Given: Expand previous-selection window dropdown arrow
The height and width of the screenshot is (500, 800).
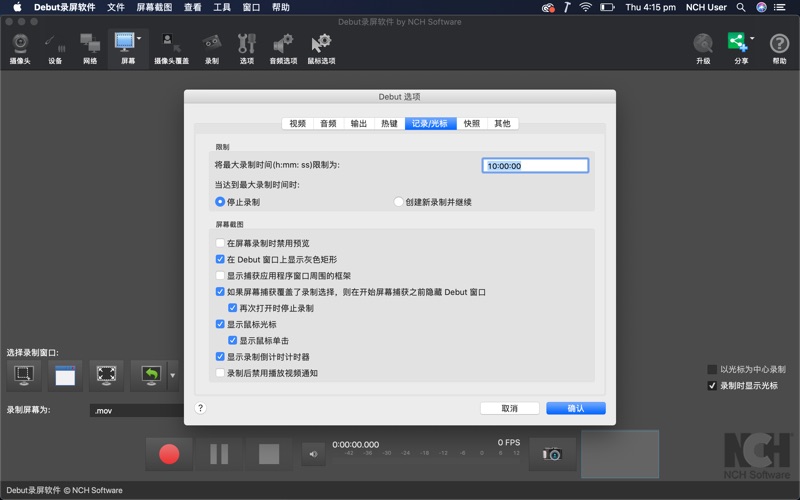Looking at the screenshot, I should tap(172, 376).
